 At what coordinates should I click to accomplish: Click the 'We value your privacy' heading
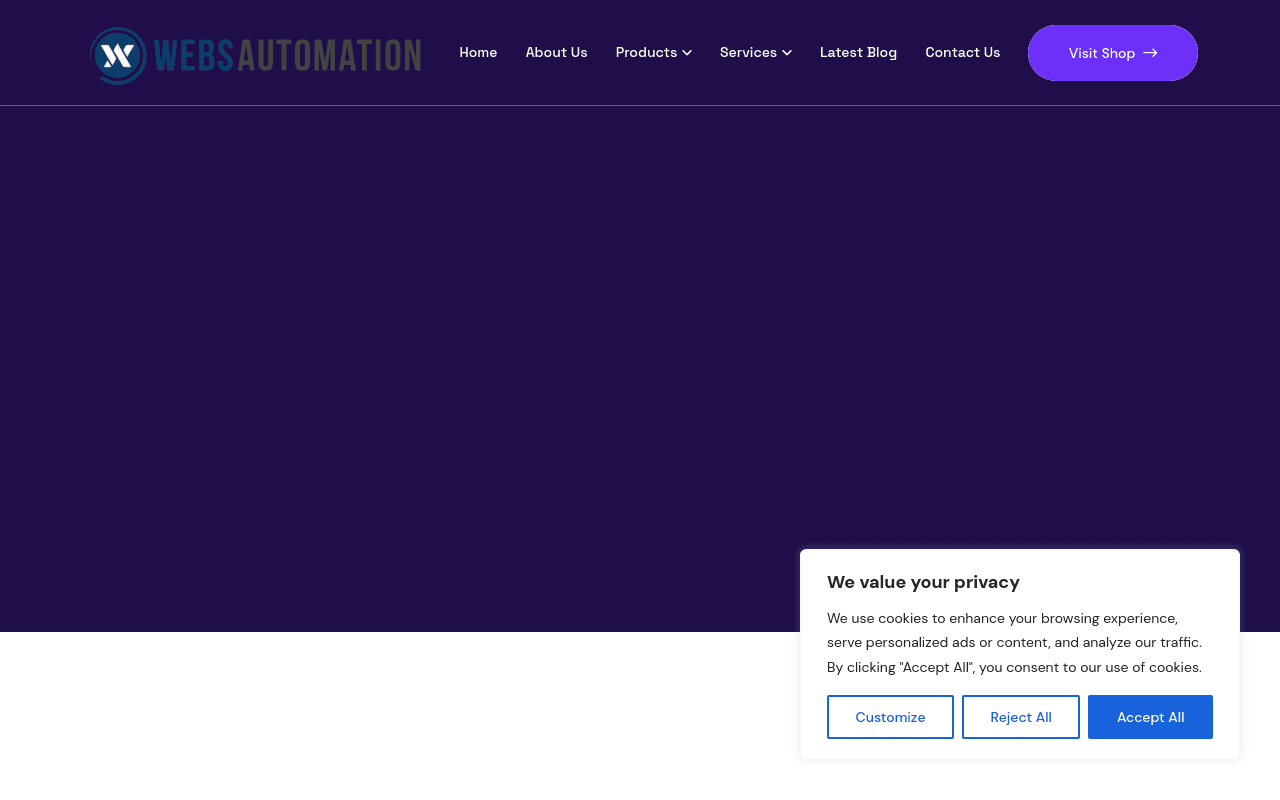[x=923, y=582]
